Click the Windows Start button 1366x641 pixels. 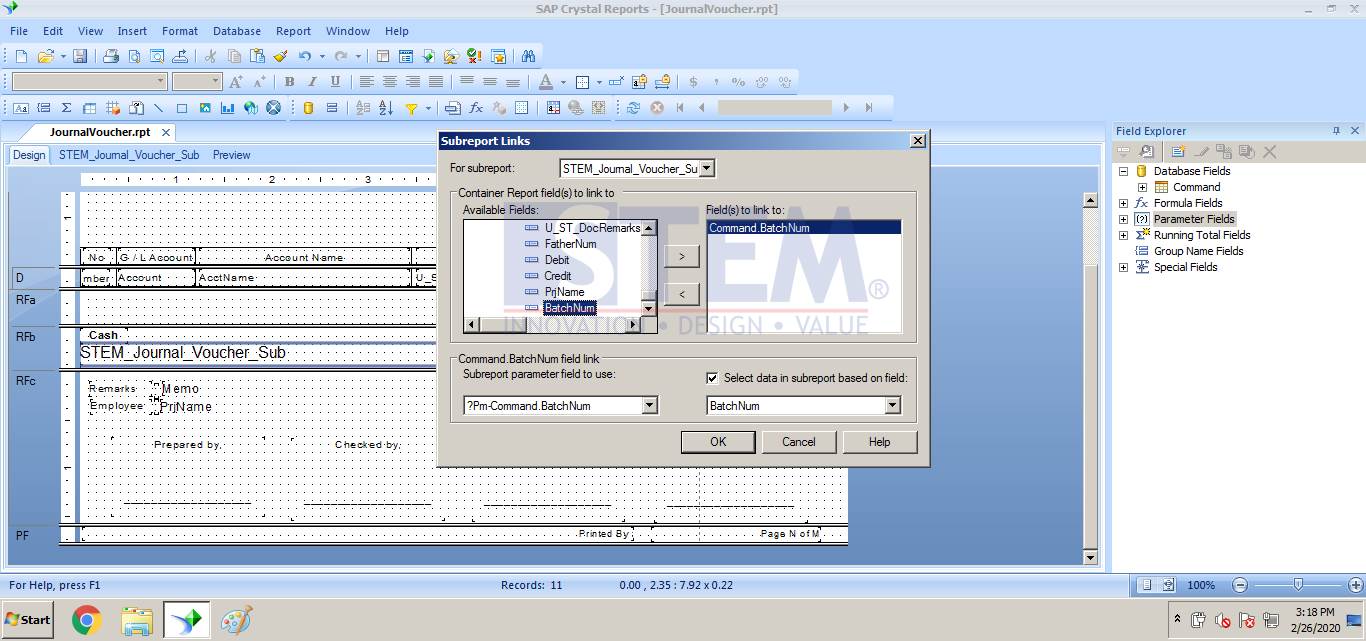coord(28,620)
